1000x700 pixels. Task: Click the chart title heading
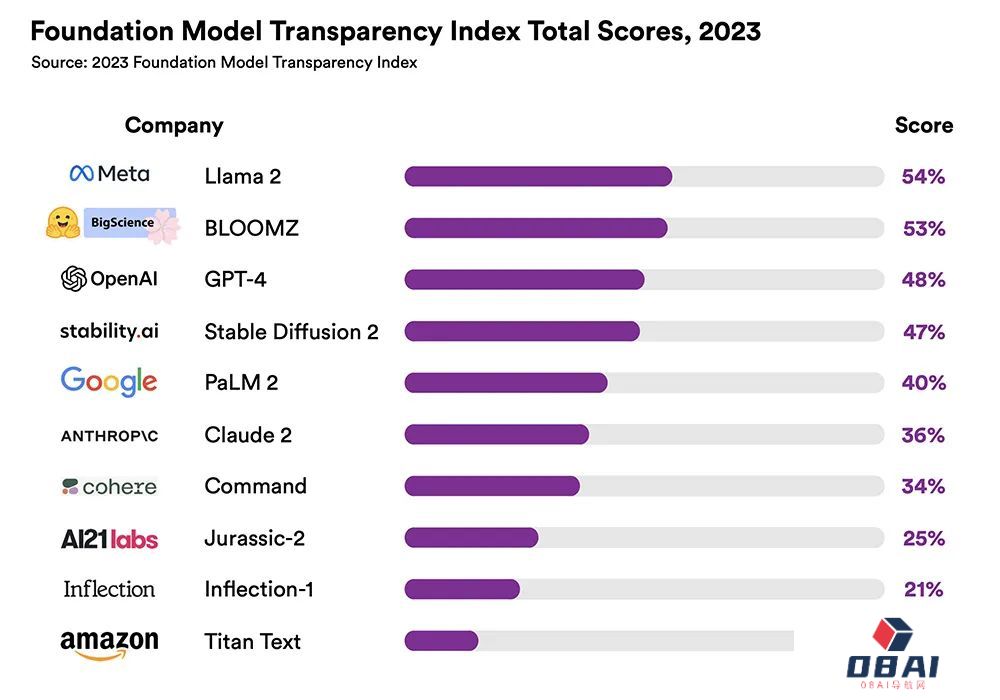coord(395,31)
